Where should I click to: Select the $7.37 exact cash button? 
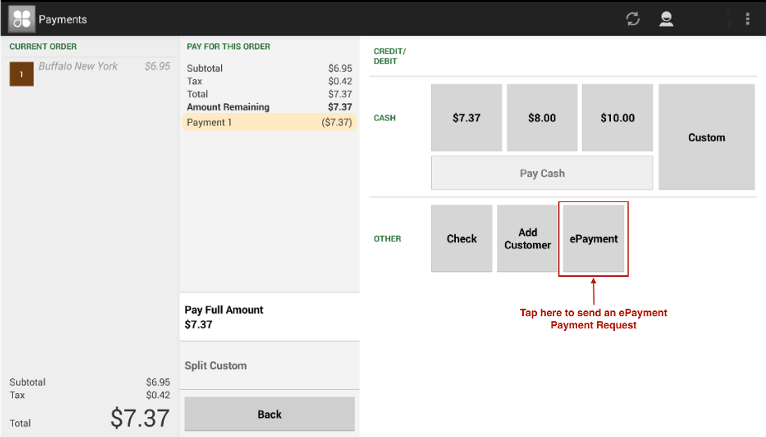point(466,118)
